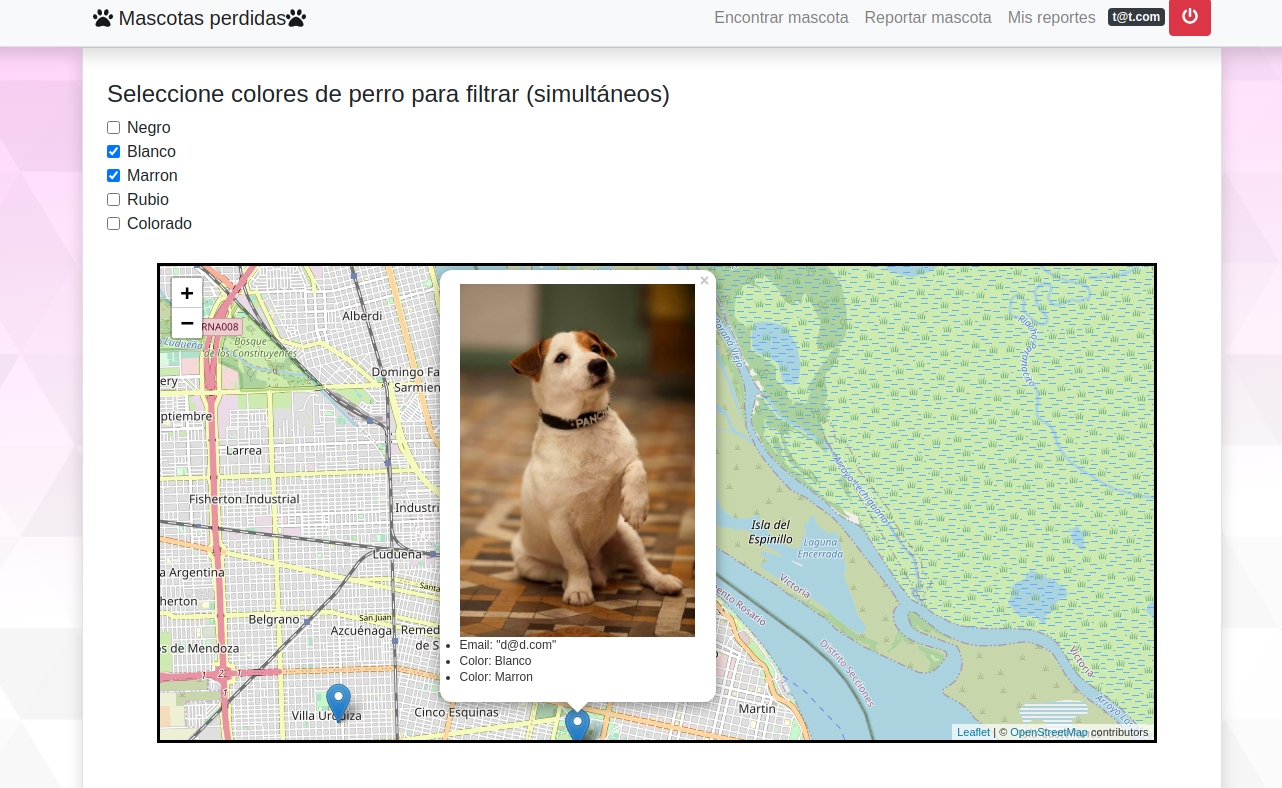Click the paw icon right of title
1282x788 pixels.
click(296, 18)
